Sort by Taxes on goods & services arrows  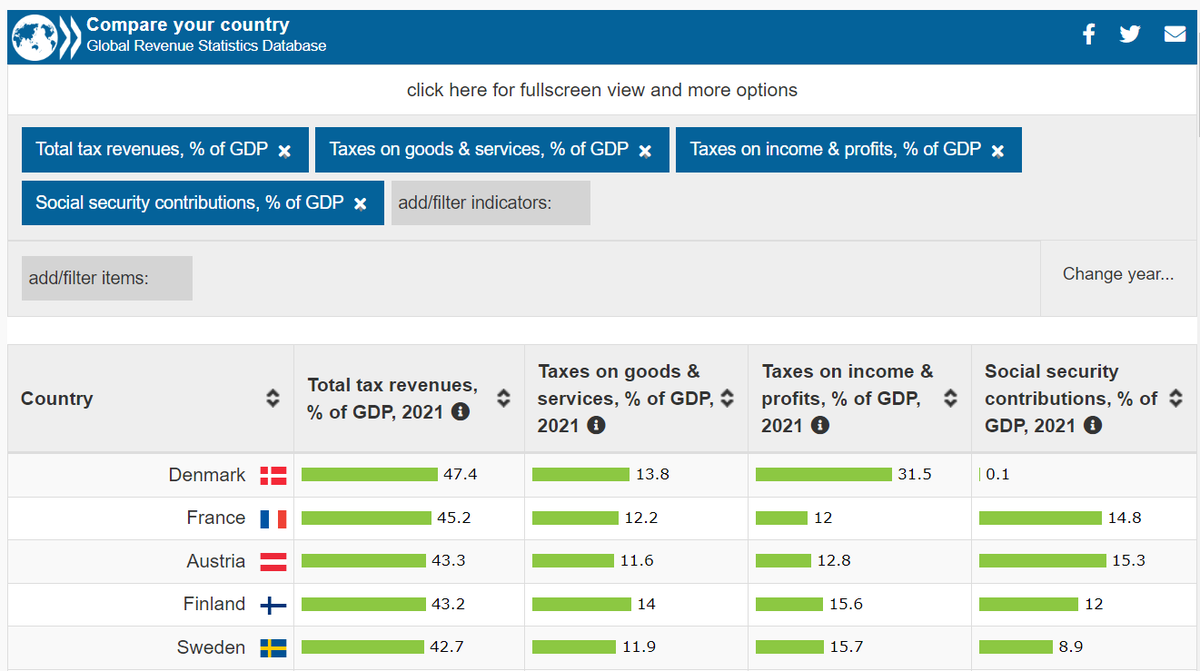pyautogui.click(x=727, y=398)
